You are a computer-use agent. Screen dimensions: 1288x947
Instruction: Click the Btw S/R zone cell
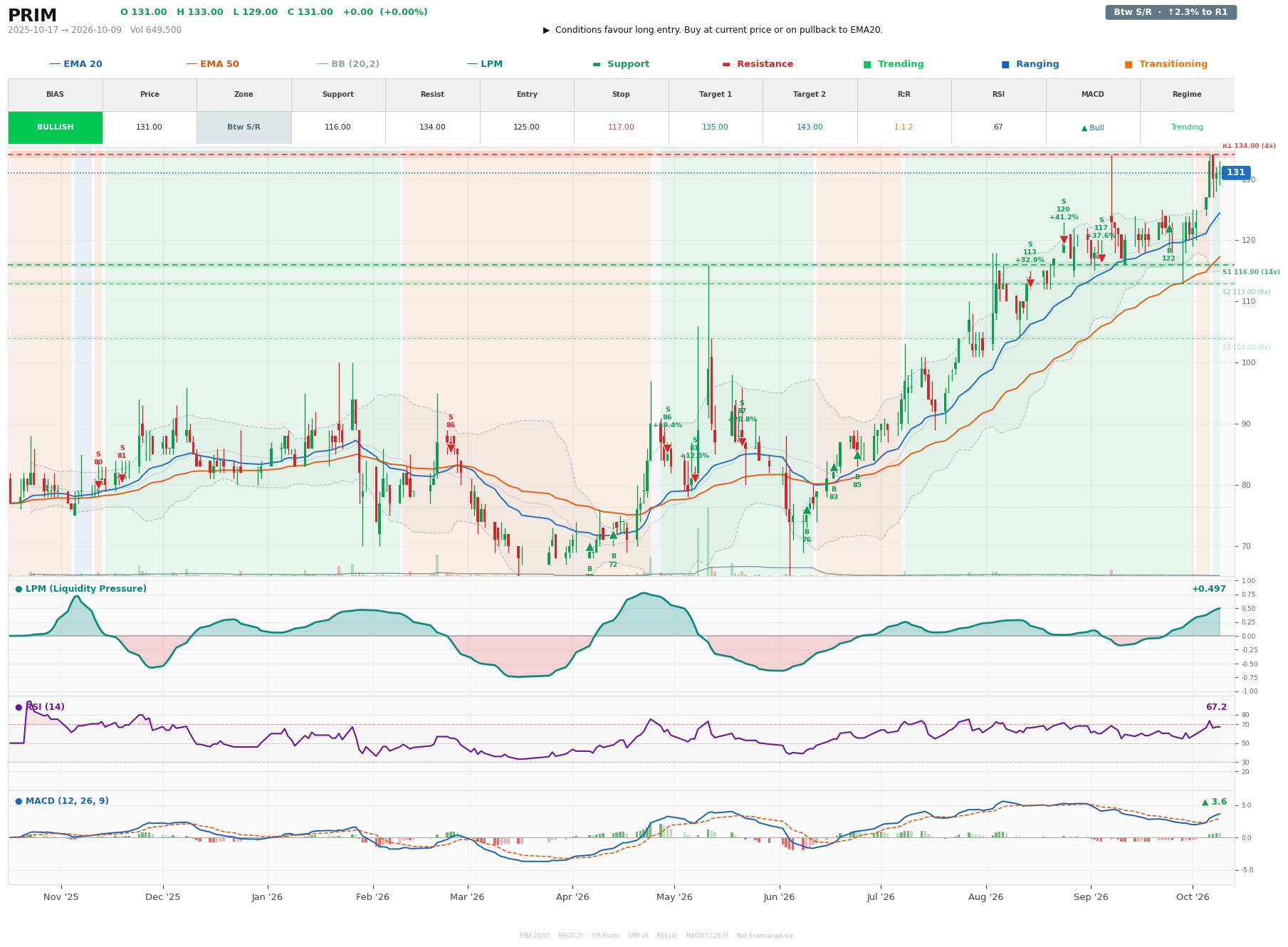[x=244, y=127]
